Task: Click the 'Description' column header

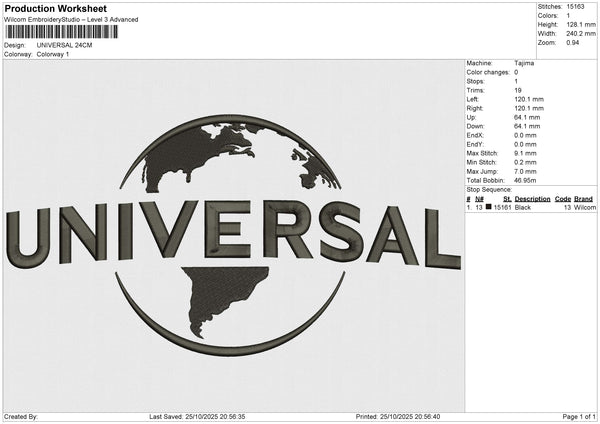Action: (x=532, y=199)
